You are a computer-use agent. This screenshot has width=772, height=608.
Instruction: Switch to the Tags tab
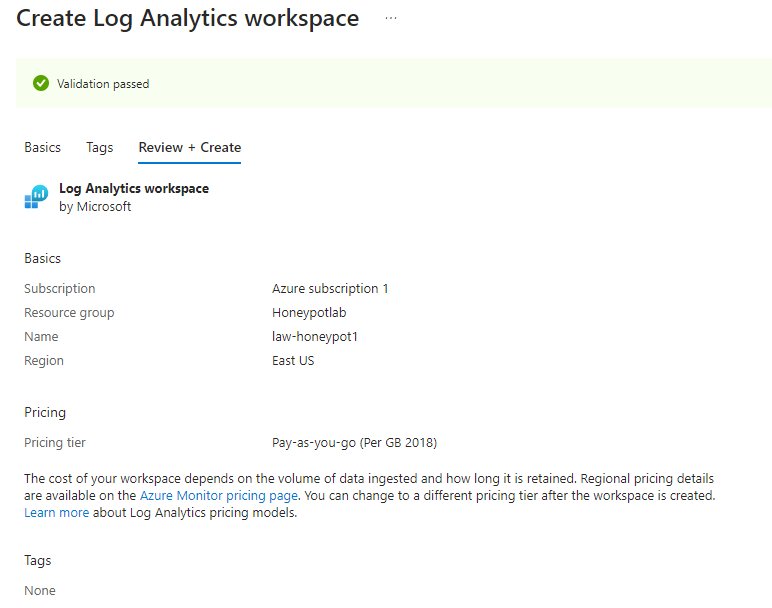pos(99,147)
